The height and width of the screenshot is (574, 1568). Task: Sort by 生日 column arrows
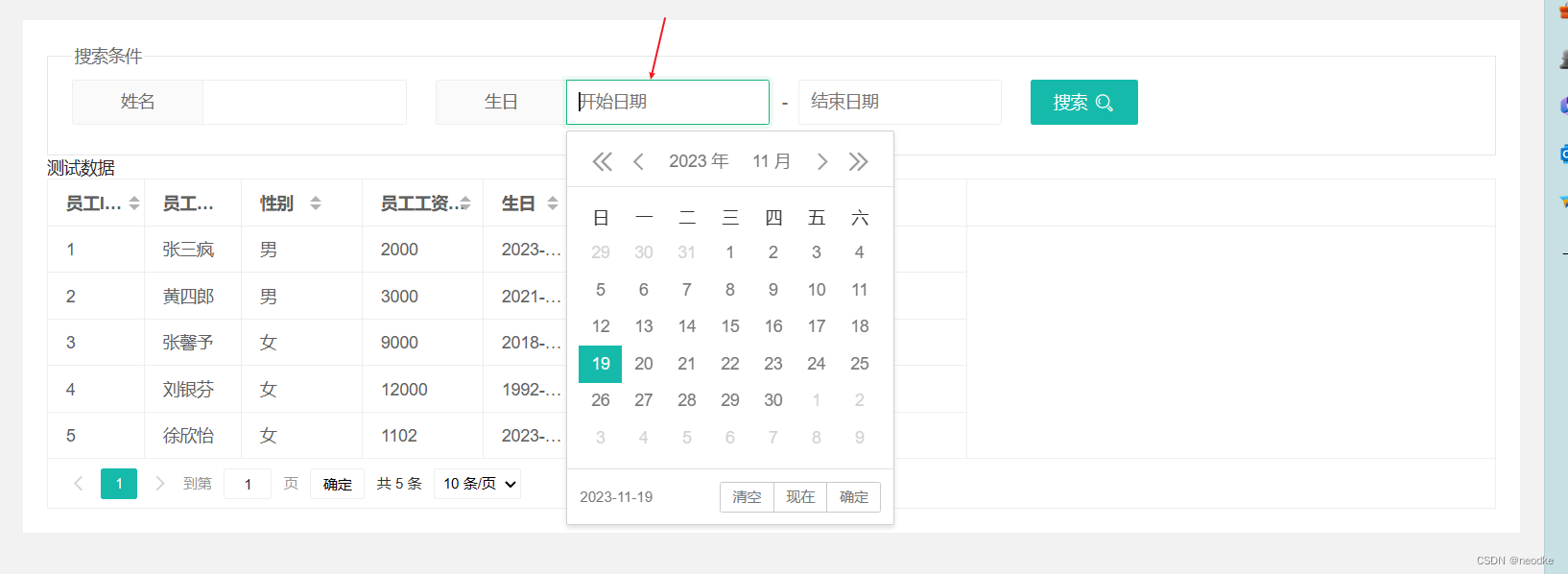coord(553,203)
